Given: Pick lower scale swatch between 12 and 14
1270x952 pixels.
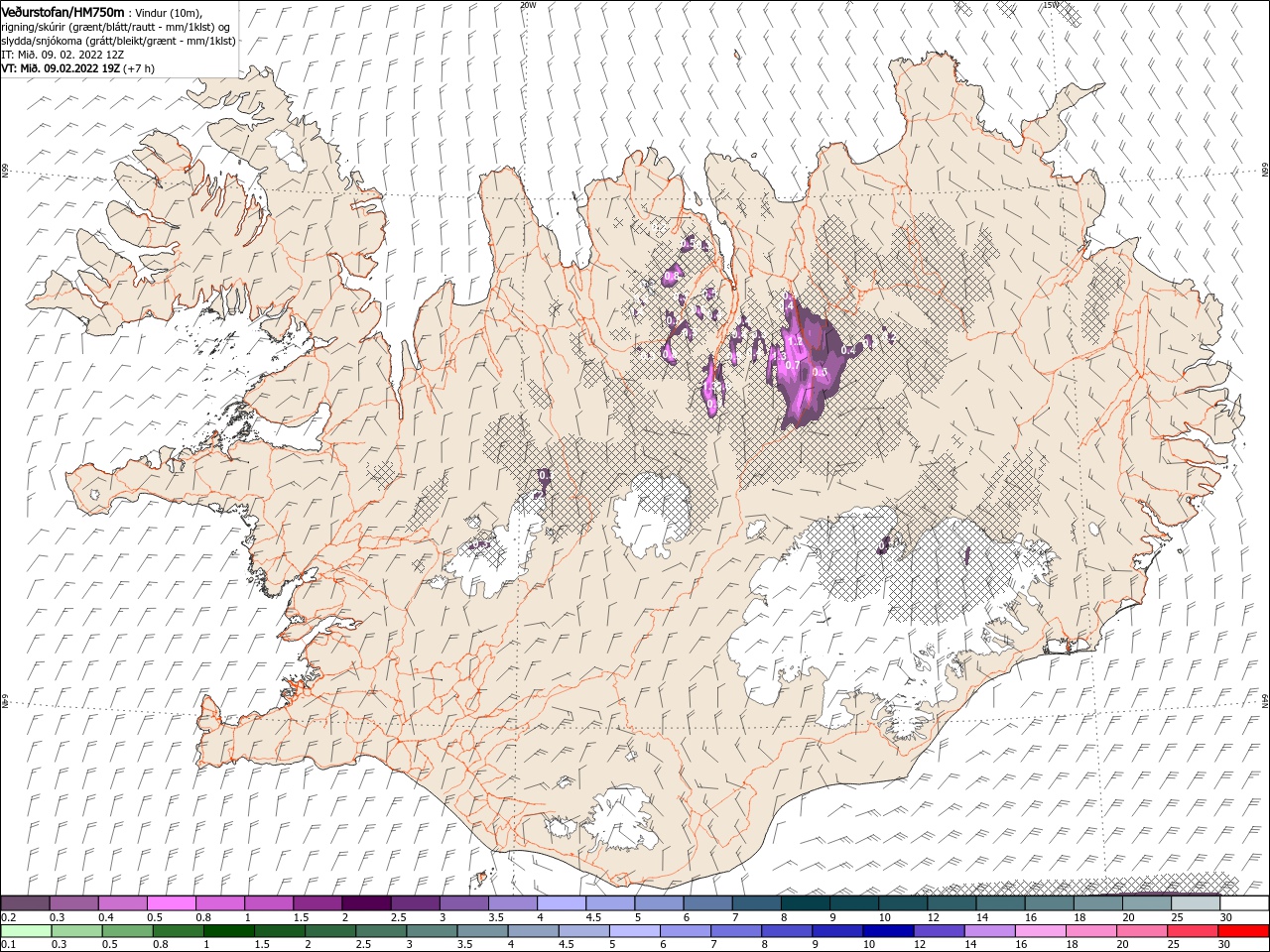Looking at the screenshot, I should [939, 931].
